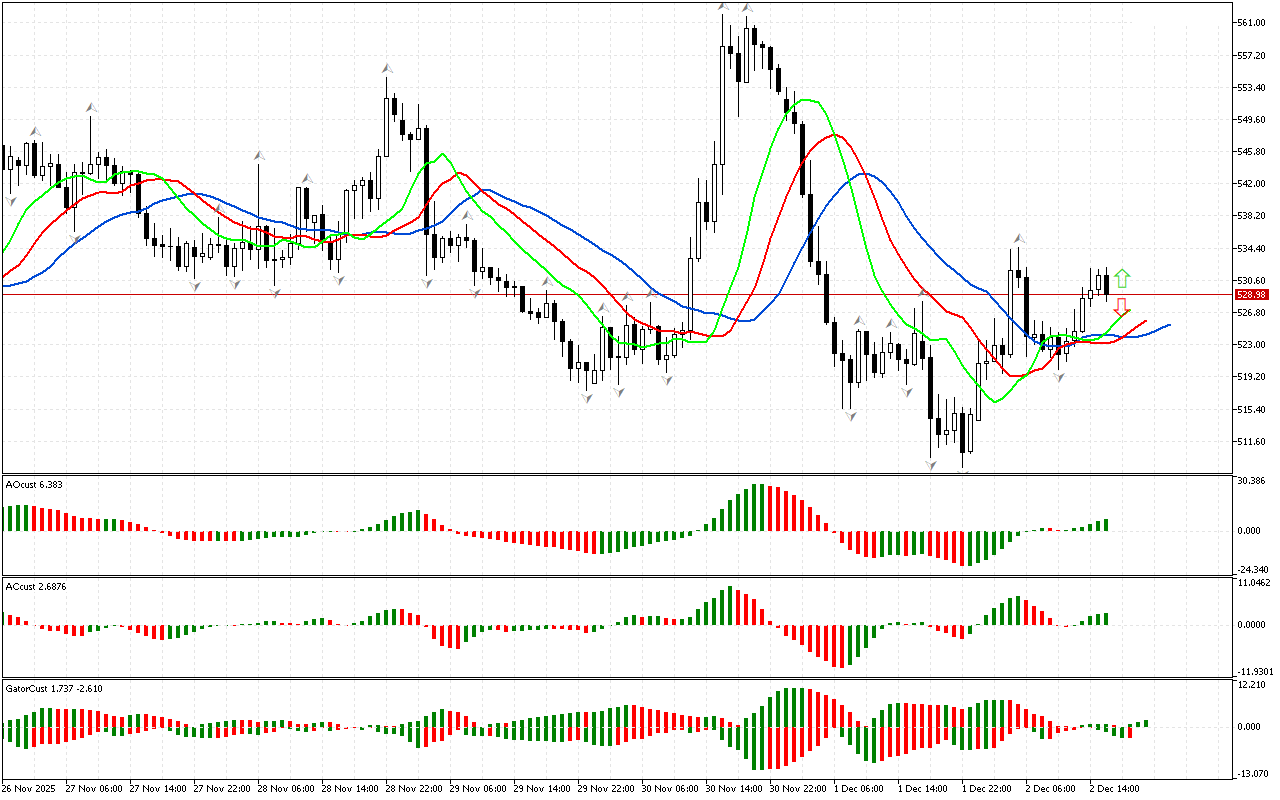Screen dimensions: 1280x800
Task: Select the up fractal above the 28 Nov 06:00 wick
Action: [258, 155]
